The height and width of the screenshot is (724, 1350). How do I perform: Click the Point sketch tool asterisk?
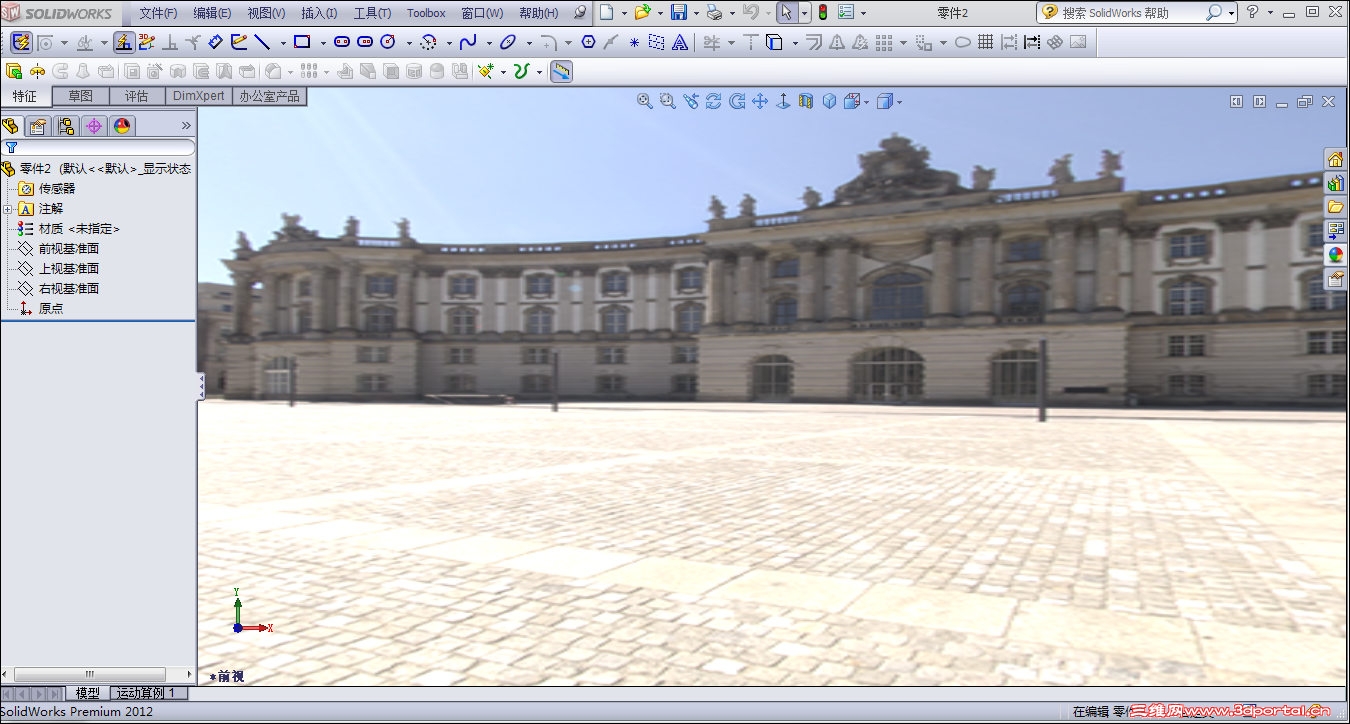(634, 42)
